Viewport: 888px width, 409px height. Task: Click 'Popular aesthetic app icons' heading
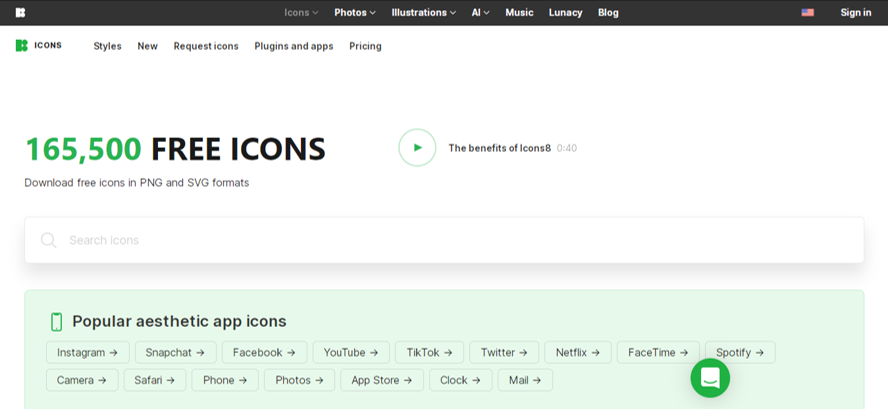tap(179, 322)
